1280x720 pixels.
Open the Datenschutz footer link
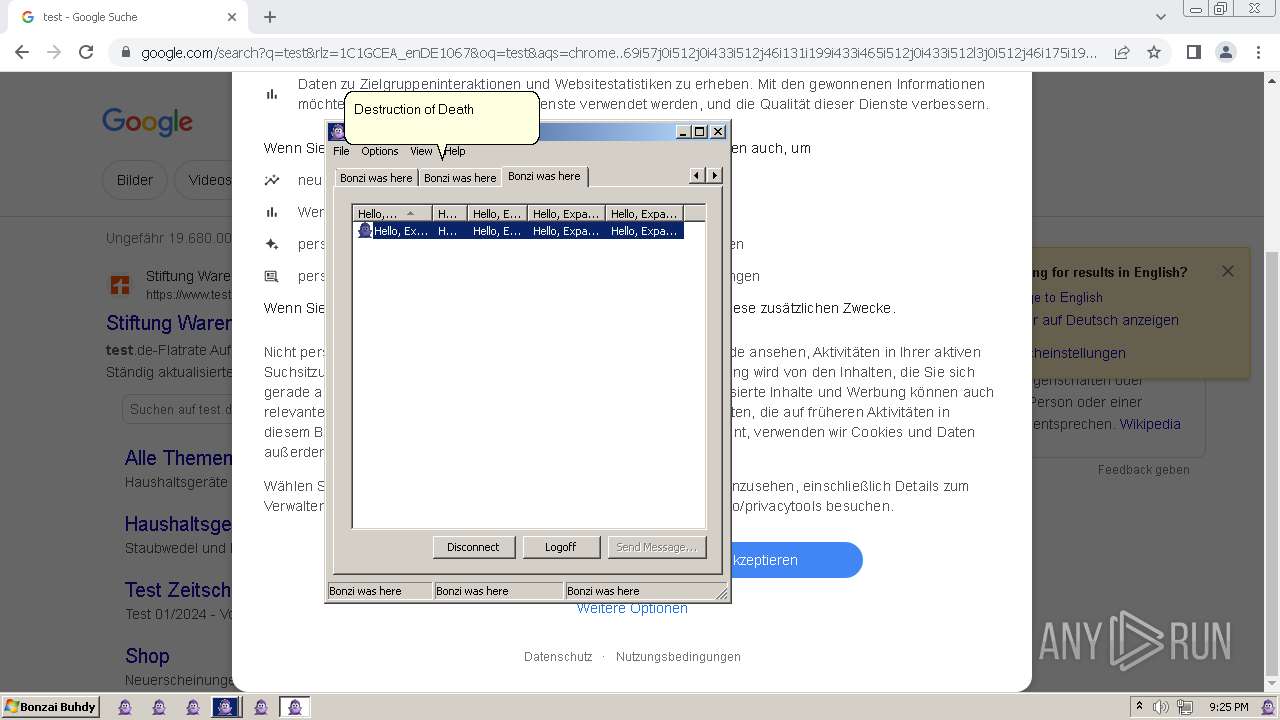click(558, 657)
